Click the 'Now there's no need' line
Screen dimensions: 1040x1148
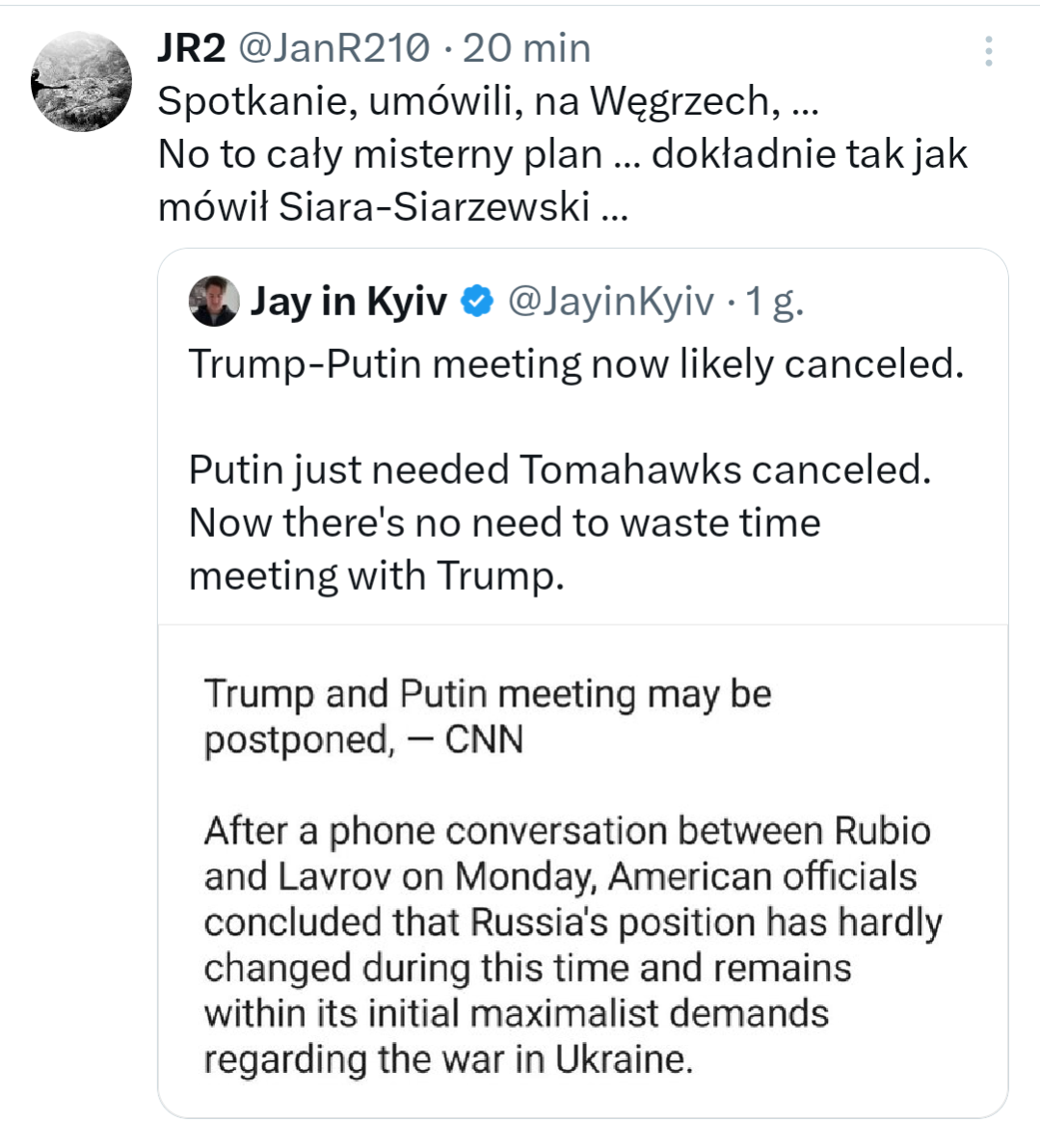(504, 523)
